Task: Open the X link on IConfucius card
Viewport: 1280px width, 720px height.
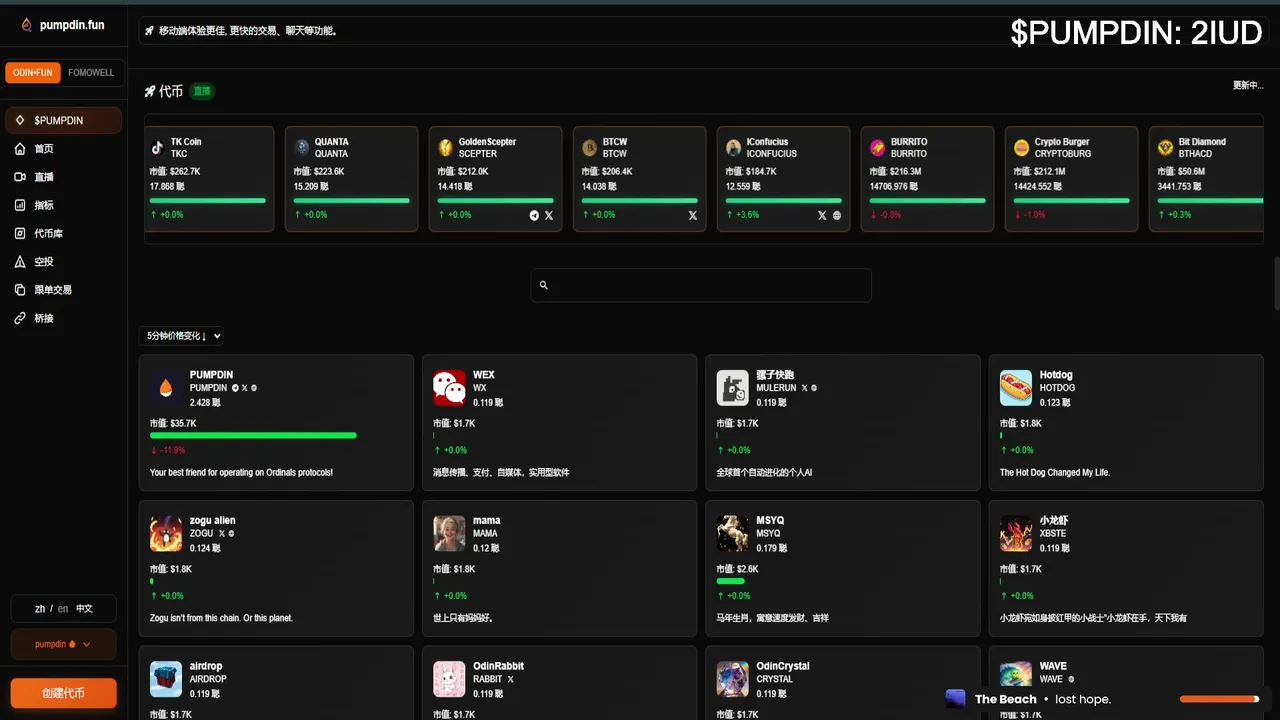Action: point(822,215)
